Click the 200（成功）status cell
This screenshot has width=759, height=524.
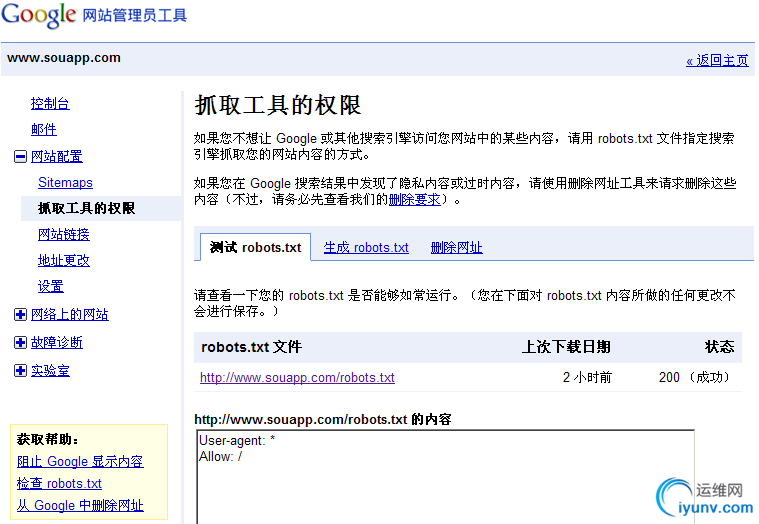click(x=696, y=377)
